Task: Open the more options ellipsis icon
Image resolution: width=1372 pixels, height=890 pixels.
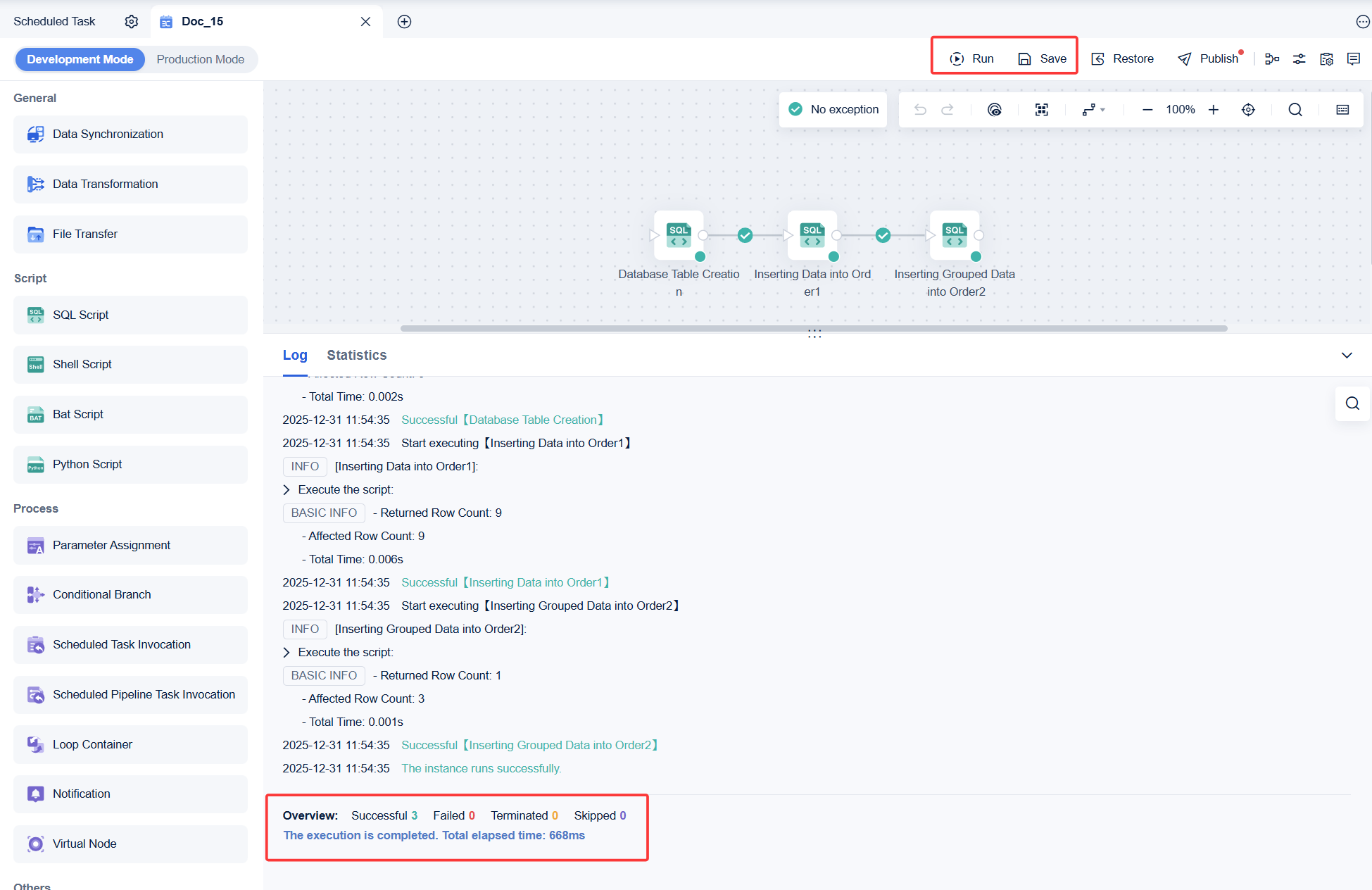Action: [1362, 22]
